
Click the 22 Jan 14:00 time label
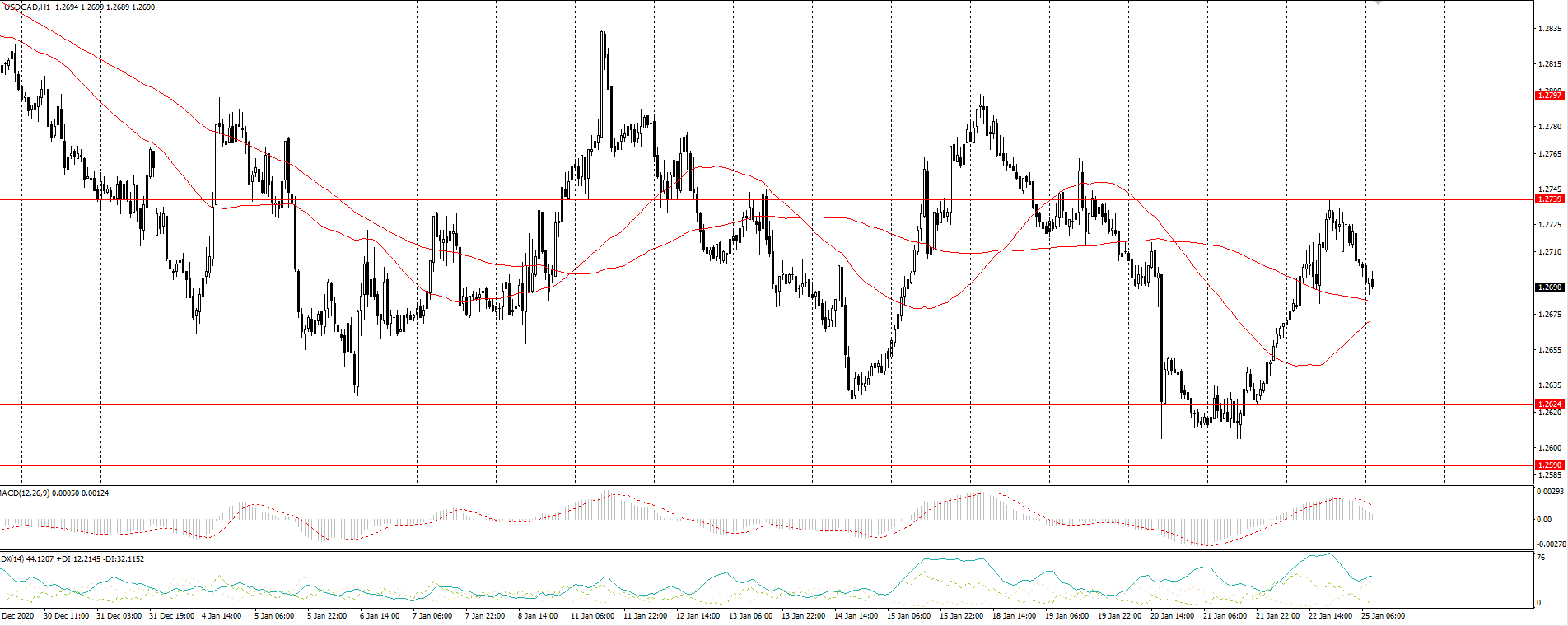pos(1330,616)
